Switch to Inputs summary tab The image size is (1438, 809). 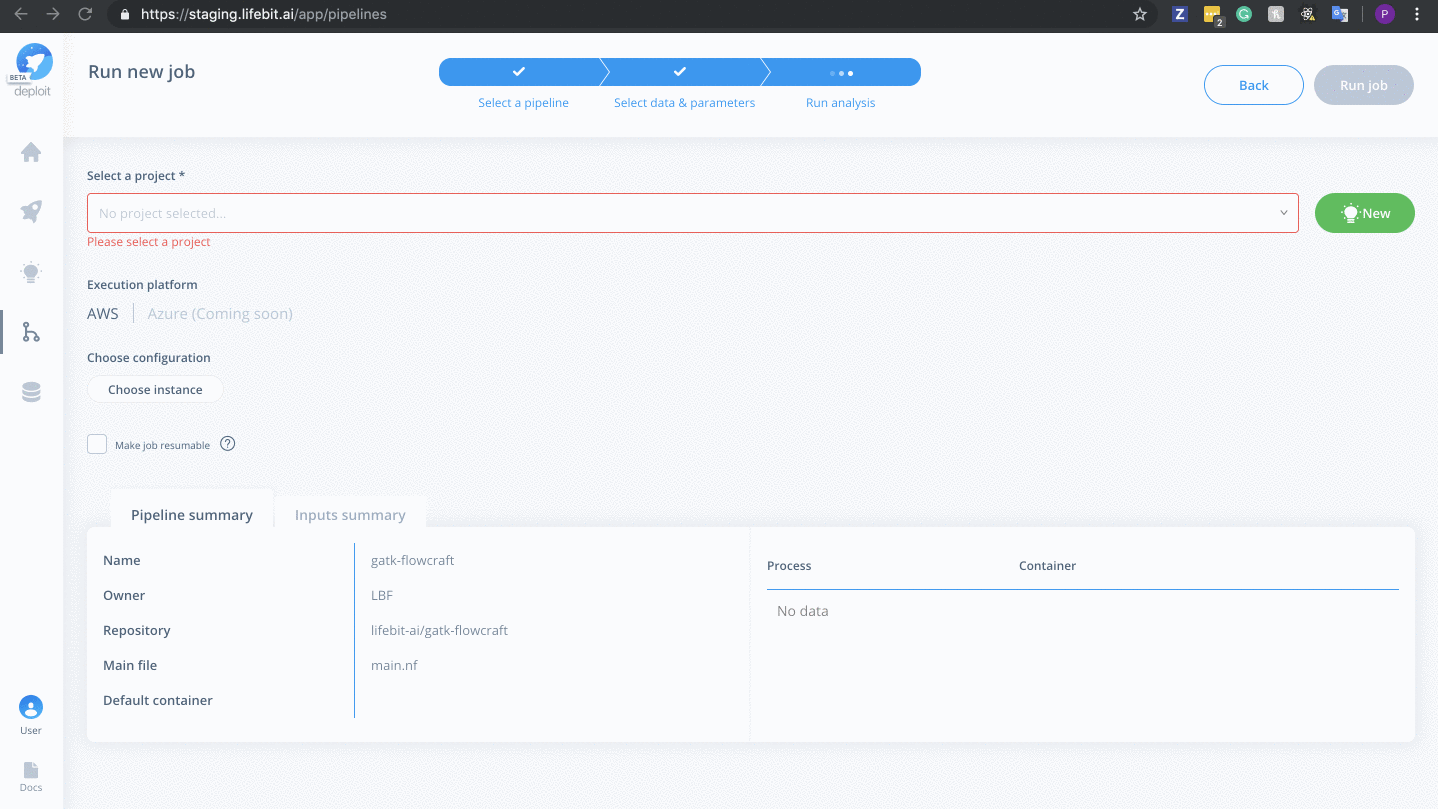[x=350, y=515]
